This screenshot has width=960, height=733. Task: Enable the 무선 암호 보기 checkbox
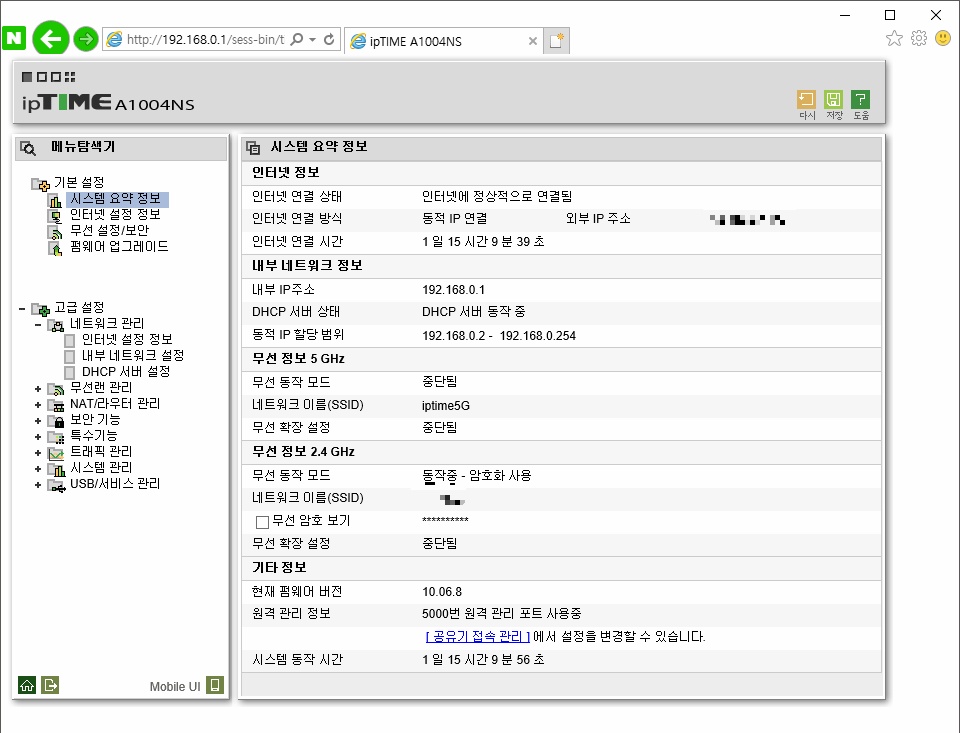[263, 522]
